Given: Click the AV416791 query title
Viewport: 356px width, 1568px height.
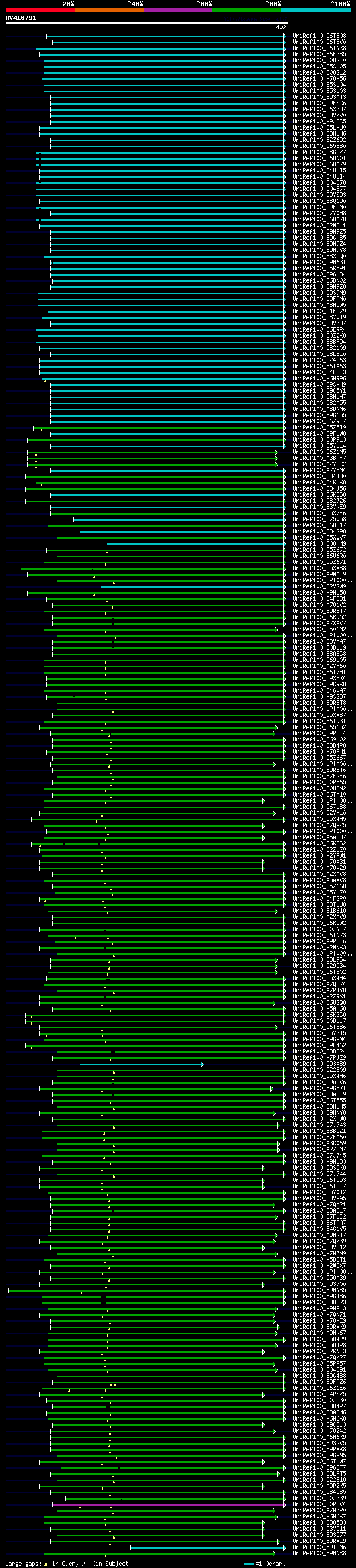Looking at the screenshot, I should (x=21, y=18).
